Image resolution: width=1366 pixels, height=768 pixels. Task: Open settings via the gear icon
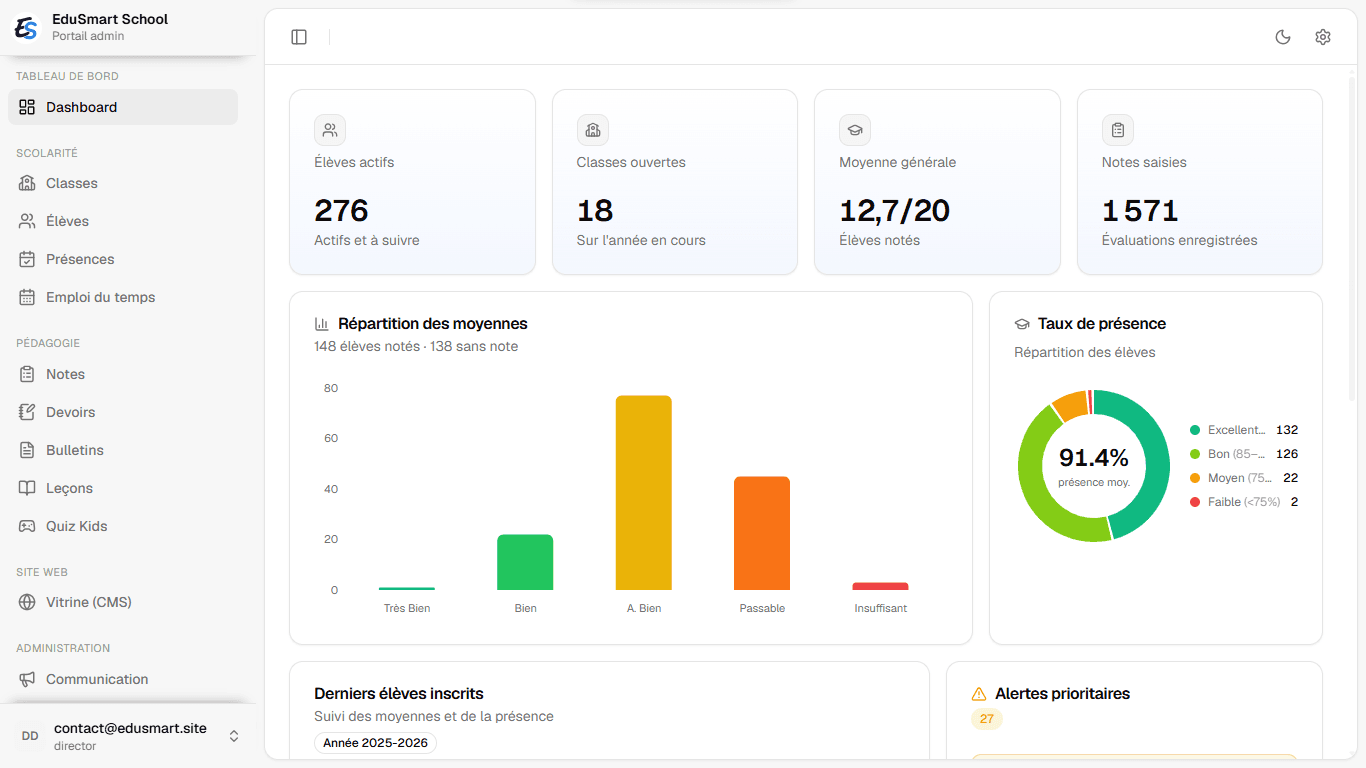coord(1323,37)
